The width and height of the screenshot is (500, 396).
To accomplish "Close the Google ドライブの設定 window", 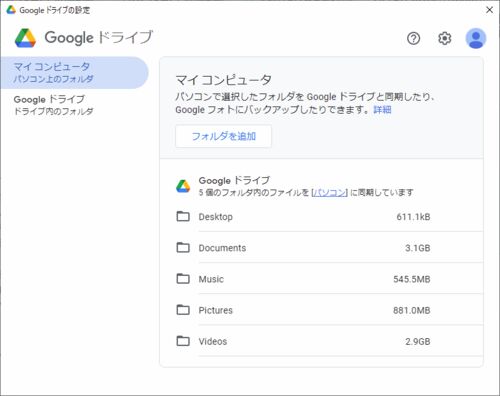I will pos(489,10).
